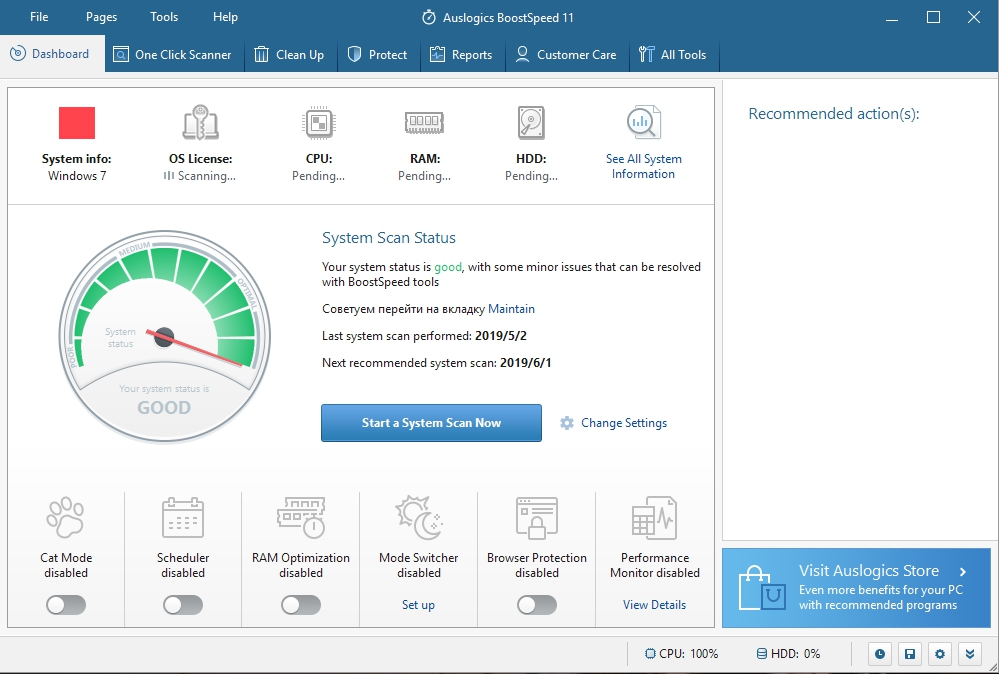Click the System Scan Status heading
Viewport: 999px width, 674px height.
(389, 238)
